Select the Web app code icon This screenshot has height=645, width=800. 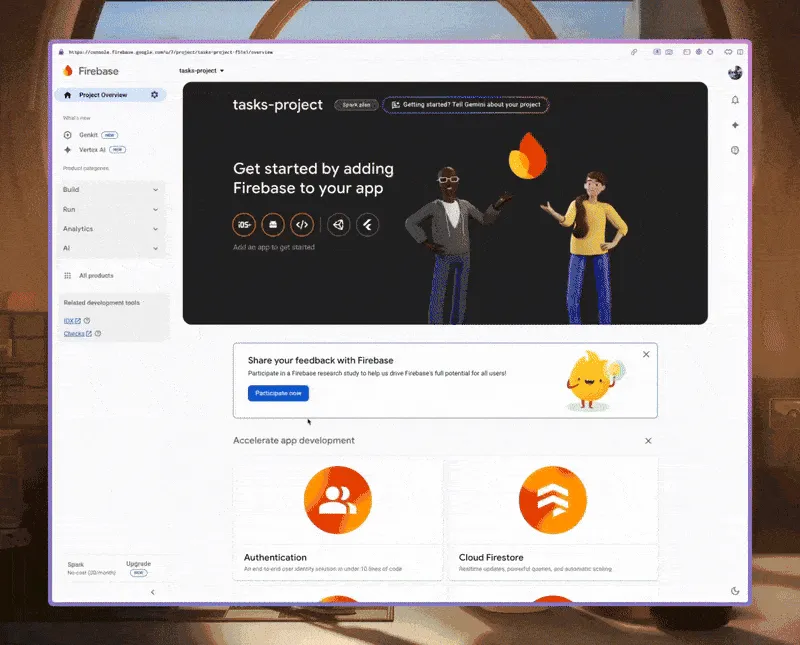(302, 225)
